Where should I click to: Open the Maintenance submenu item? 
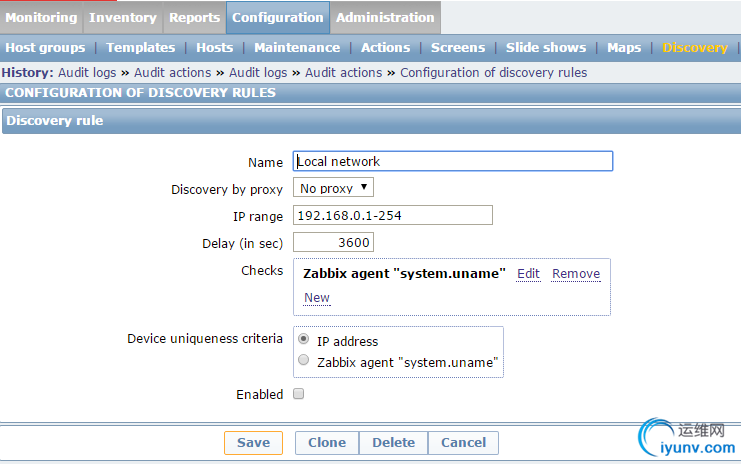click(297, 47)
